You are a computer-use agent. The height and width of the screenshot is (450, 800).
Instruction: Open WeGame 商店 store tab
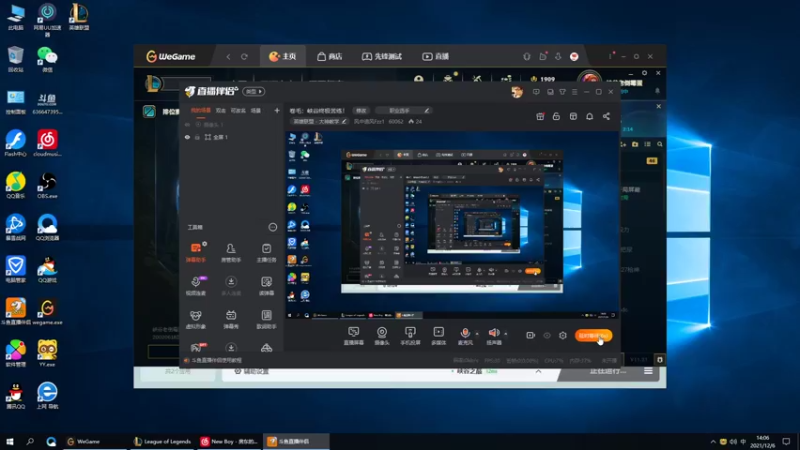(x=330, y=56)
